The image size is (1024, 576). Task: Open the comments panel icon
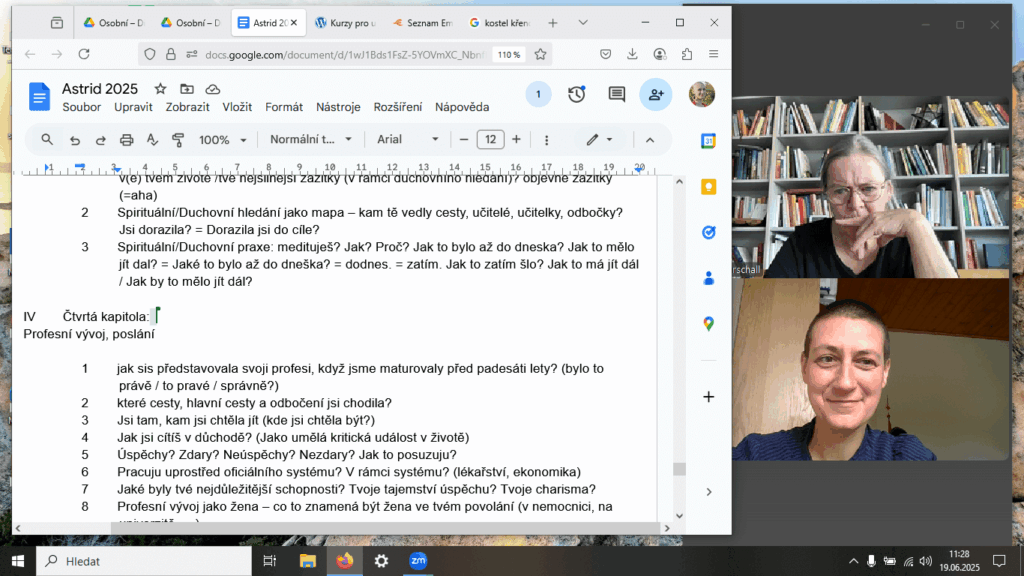[617, 94]
